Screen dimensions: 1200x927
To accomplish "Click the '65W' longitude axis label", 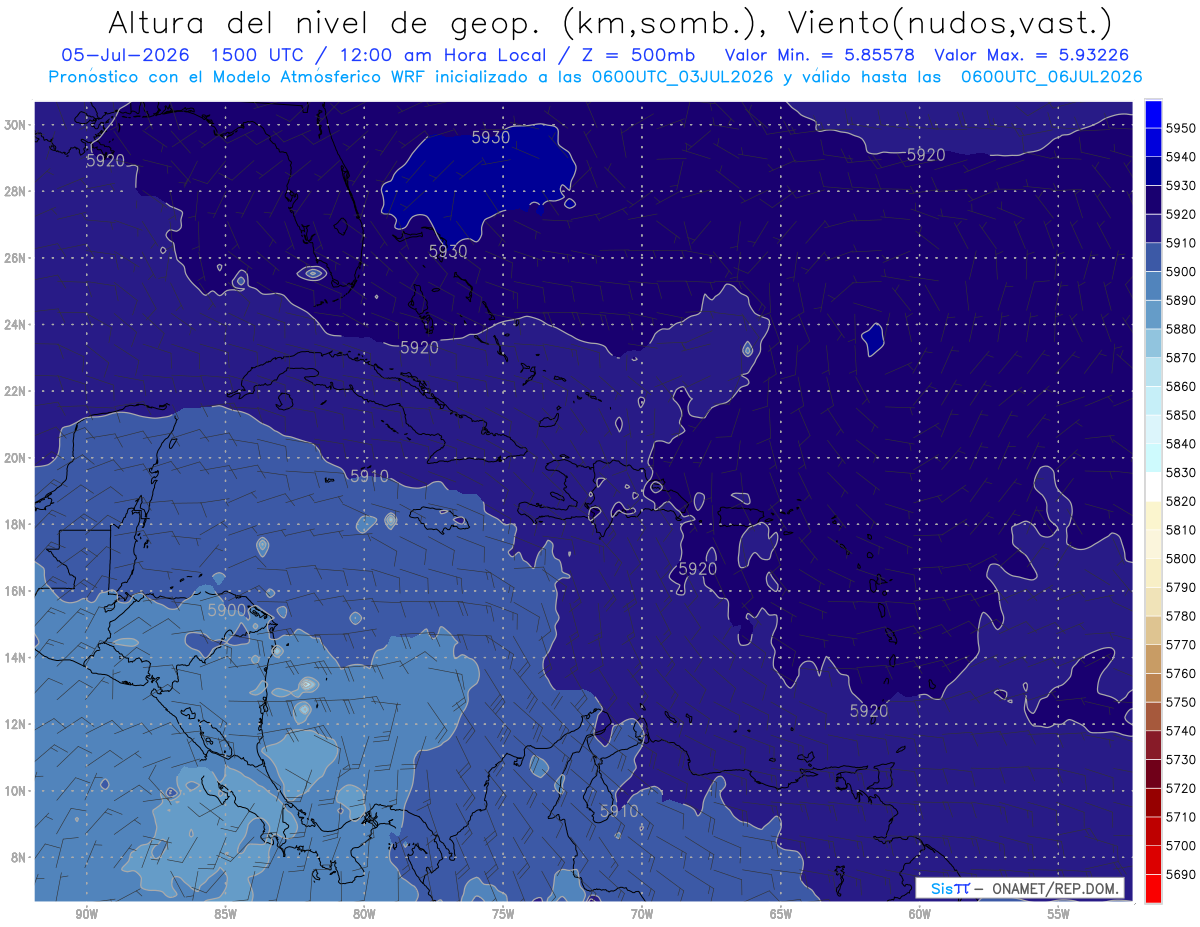I will tap(781, 914).
